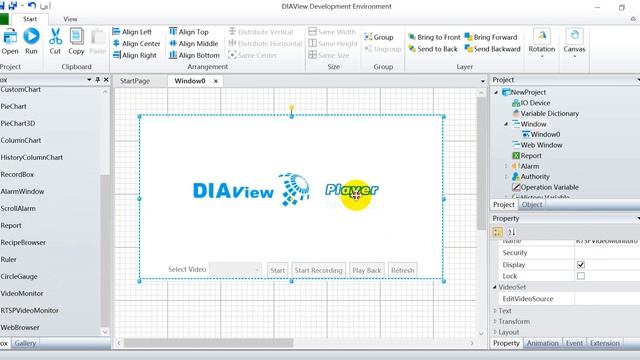
Task: Expand the Authority tree node
Action: (x=506, y=177)
